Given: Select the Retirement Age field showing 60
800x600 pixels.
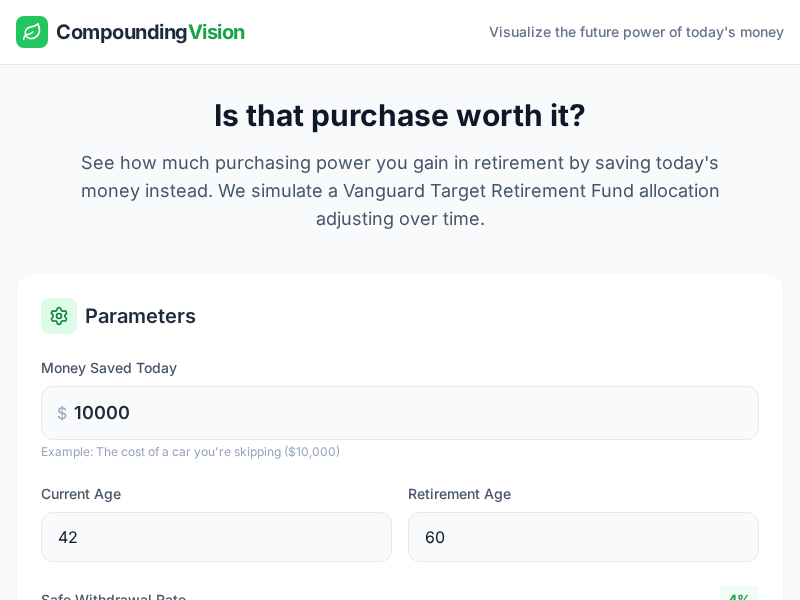Looking at the screenshot, I should pos(583,537).
